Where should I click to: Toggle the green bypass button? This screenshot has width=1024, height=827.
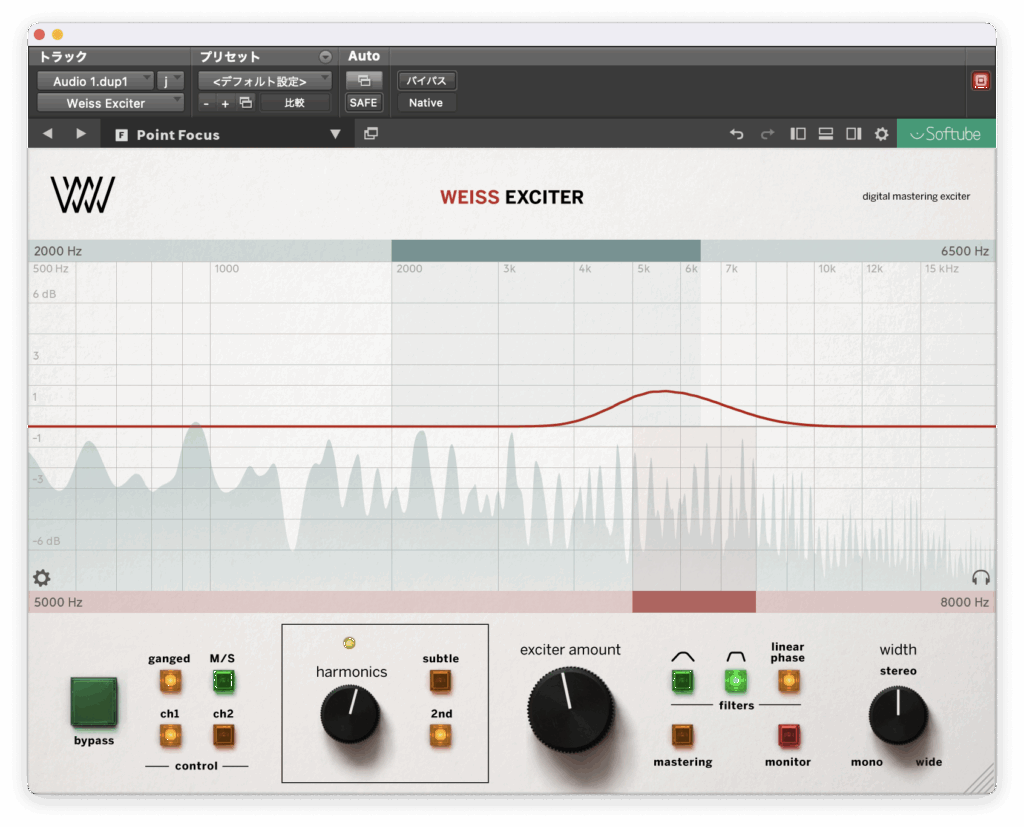(x=94, y=702)
